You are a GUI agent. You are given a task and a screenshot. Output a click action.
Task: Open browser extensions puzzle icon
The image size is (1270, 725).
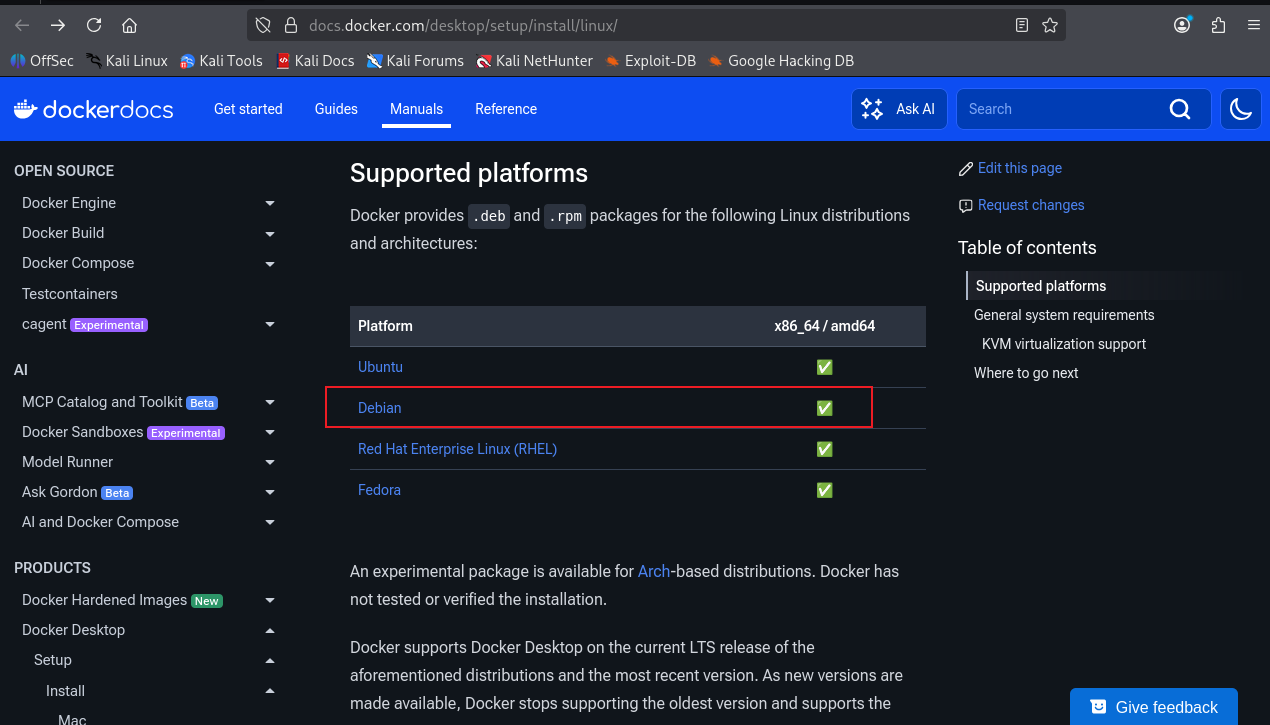pos(1218,25)
